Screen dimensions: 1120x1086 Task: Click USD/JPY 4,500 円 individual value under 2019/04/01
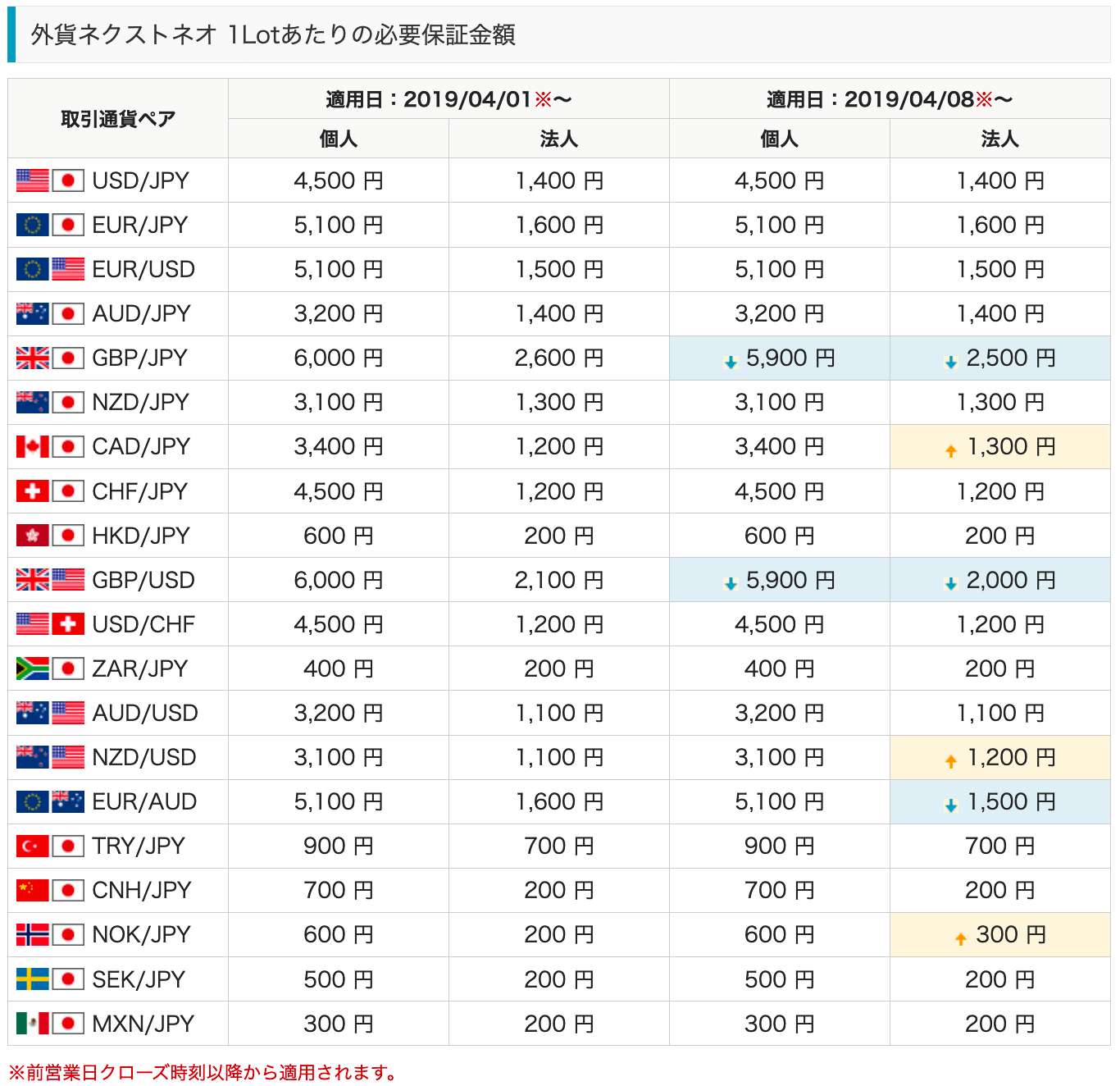(x=339, y=180)
